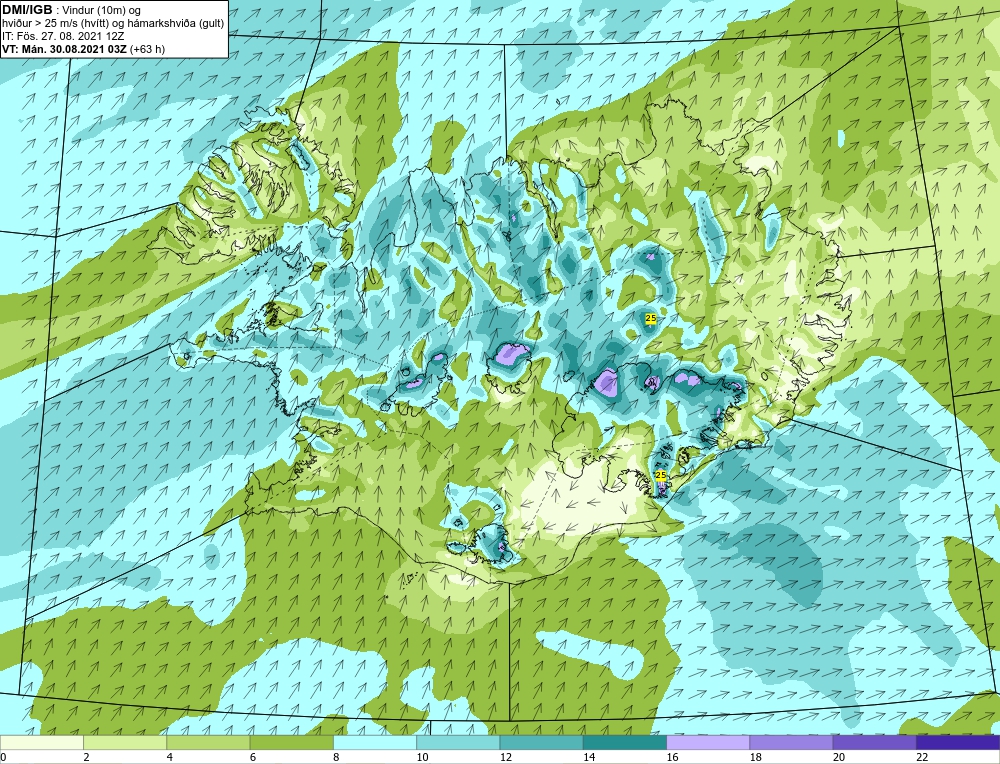
Task: Click the dark teal 14–16 legend swatch
Action: tap(624, 742)
